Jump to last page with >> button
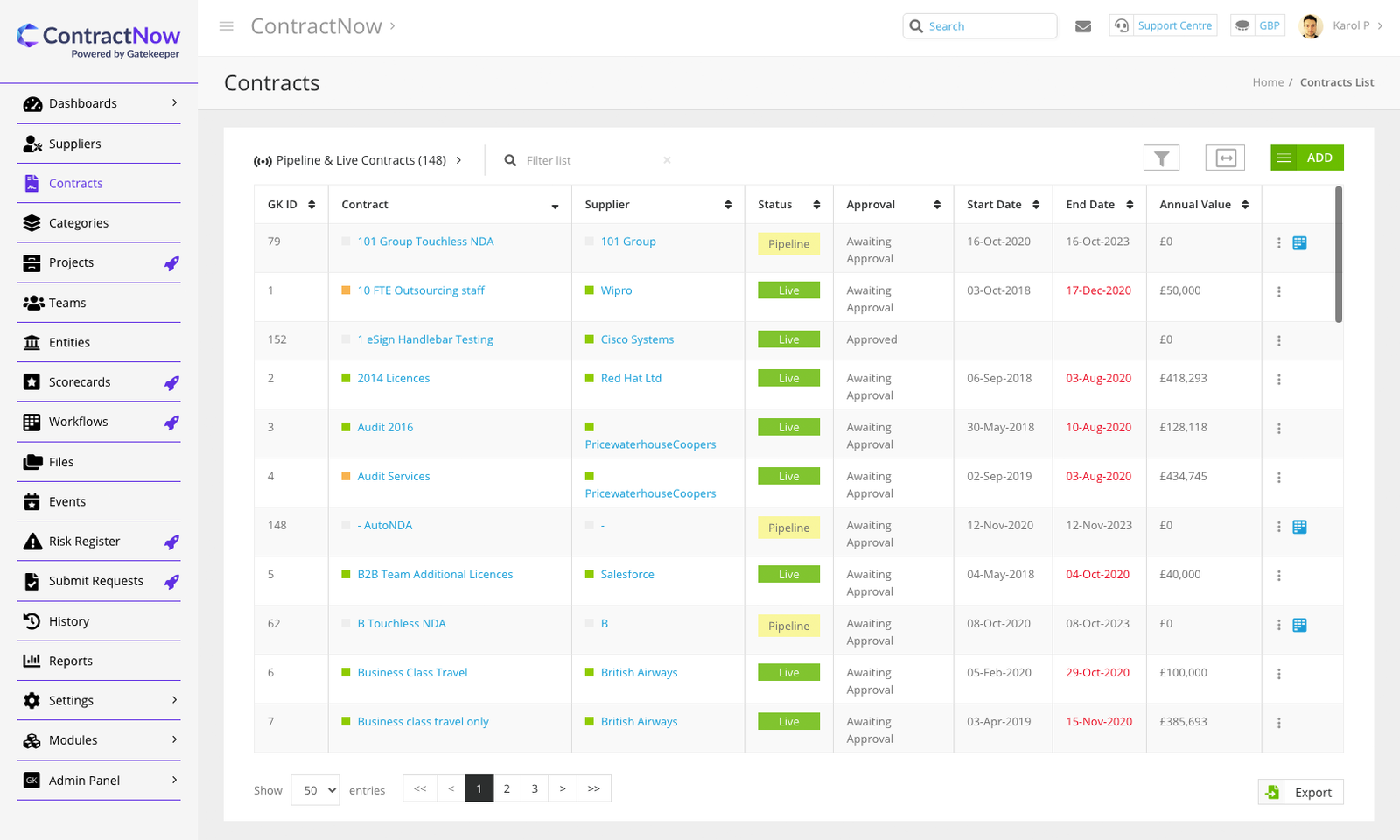 [594, 788]
